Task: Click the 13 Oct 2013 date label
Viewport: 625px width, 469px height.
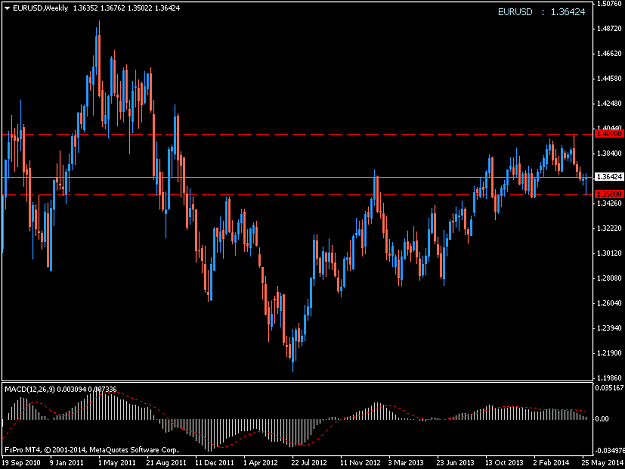Action: [504, 463]
